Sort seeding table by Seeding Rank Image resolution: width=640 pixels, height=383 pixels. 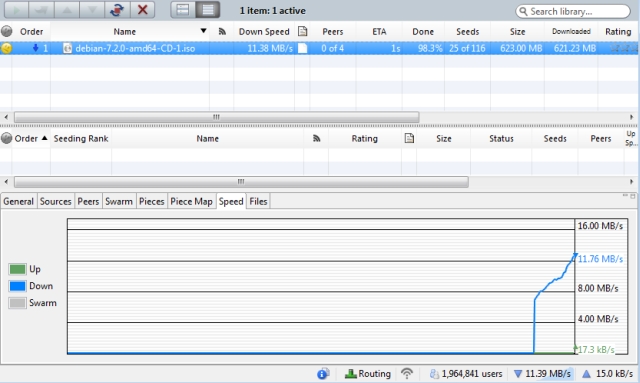[x=81, y=139]
